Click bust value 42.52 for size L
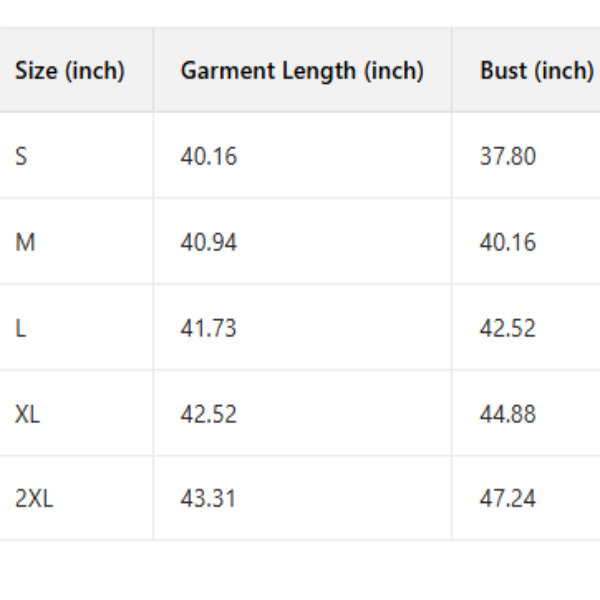The width and height of the screenshot is (600, 600). [508, 328]
